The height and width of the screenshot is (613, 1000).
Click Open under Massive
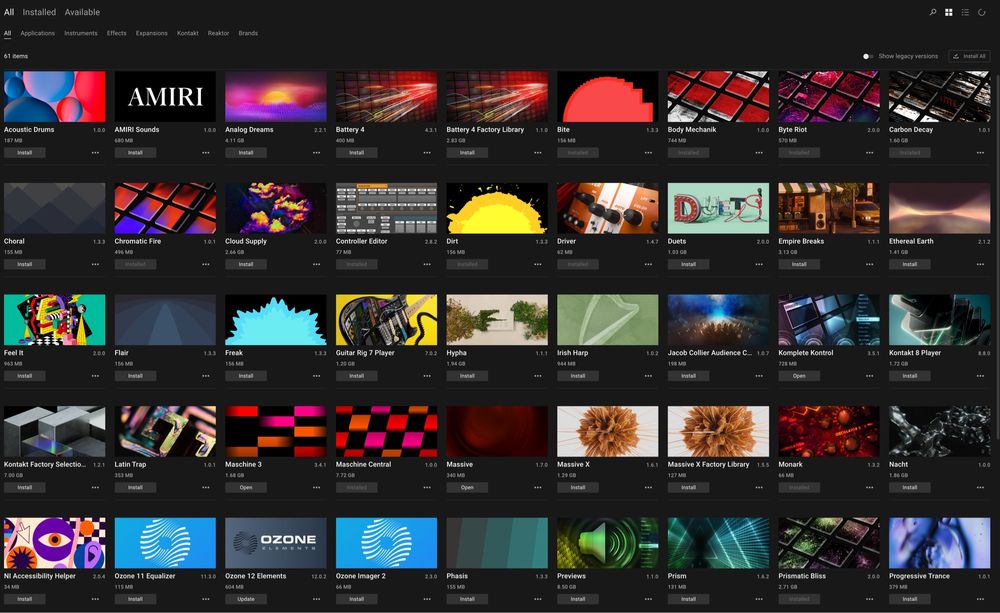click(467, 488)
